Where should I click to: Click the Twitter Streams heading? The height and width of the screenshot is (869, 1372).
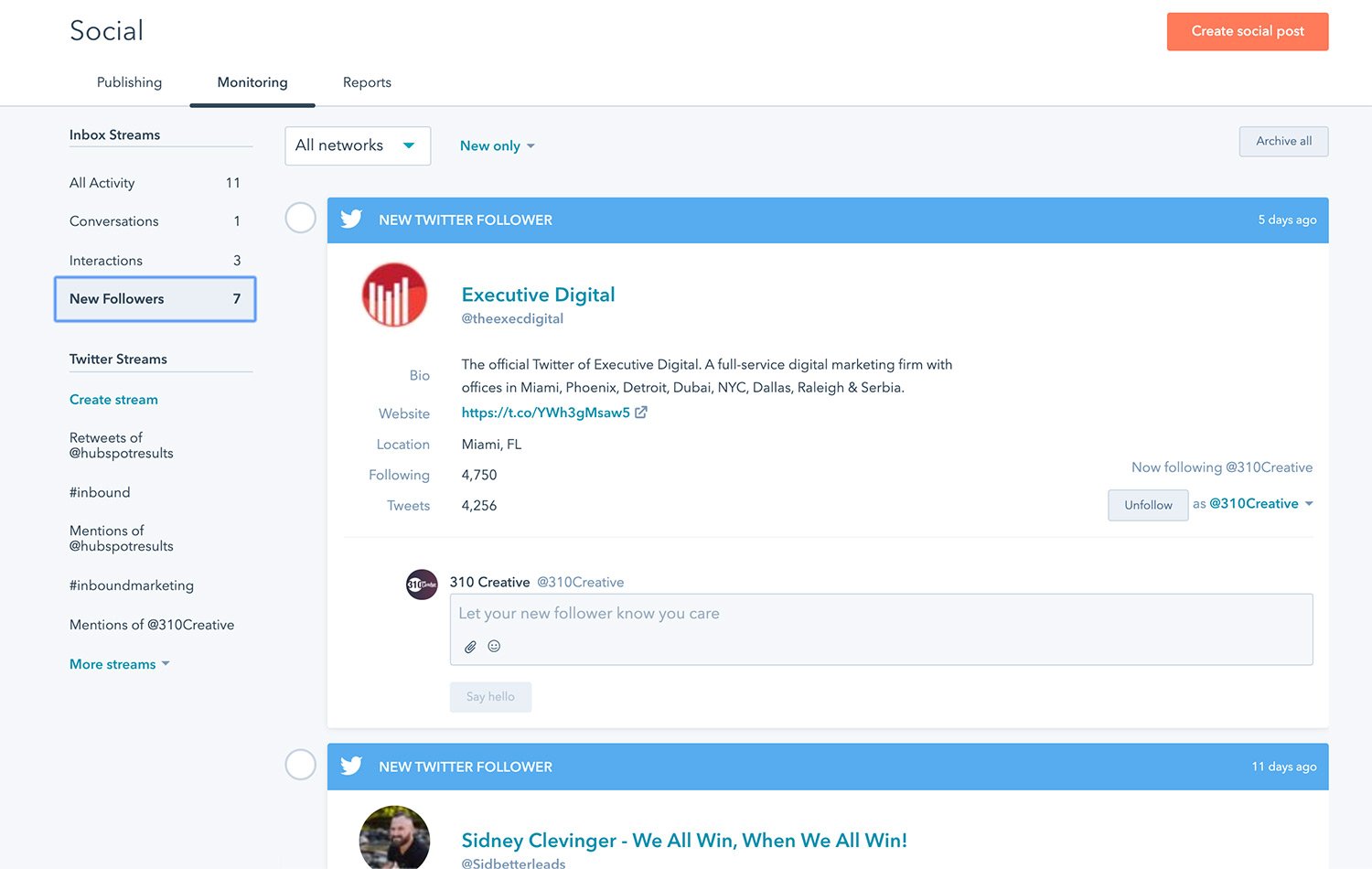click(x=118, y=359)
